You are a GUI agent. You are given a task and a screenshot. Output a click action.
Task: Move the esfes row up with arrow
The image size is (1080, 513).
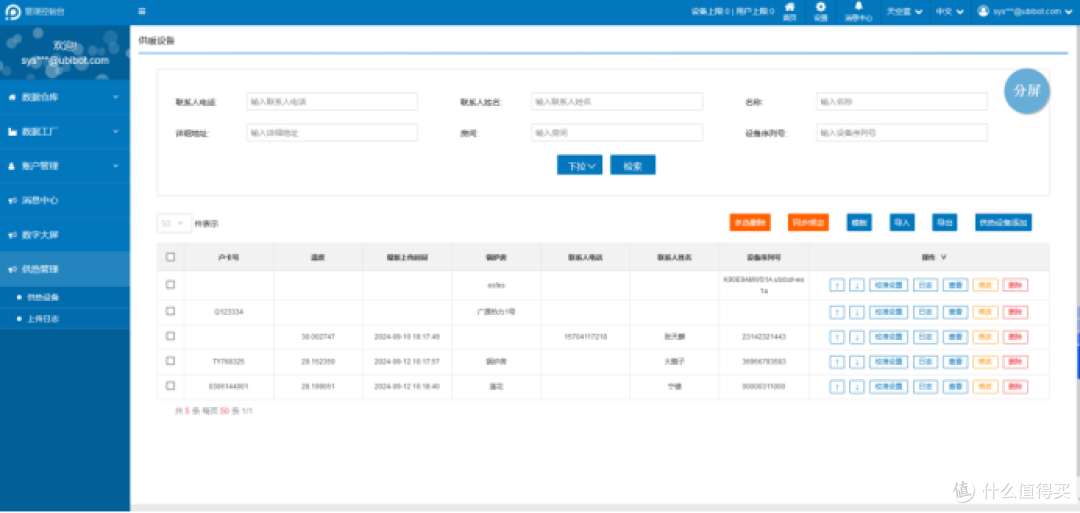click(x=836, y=285)
